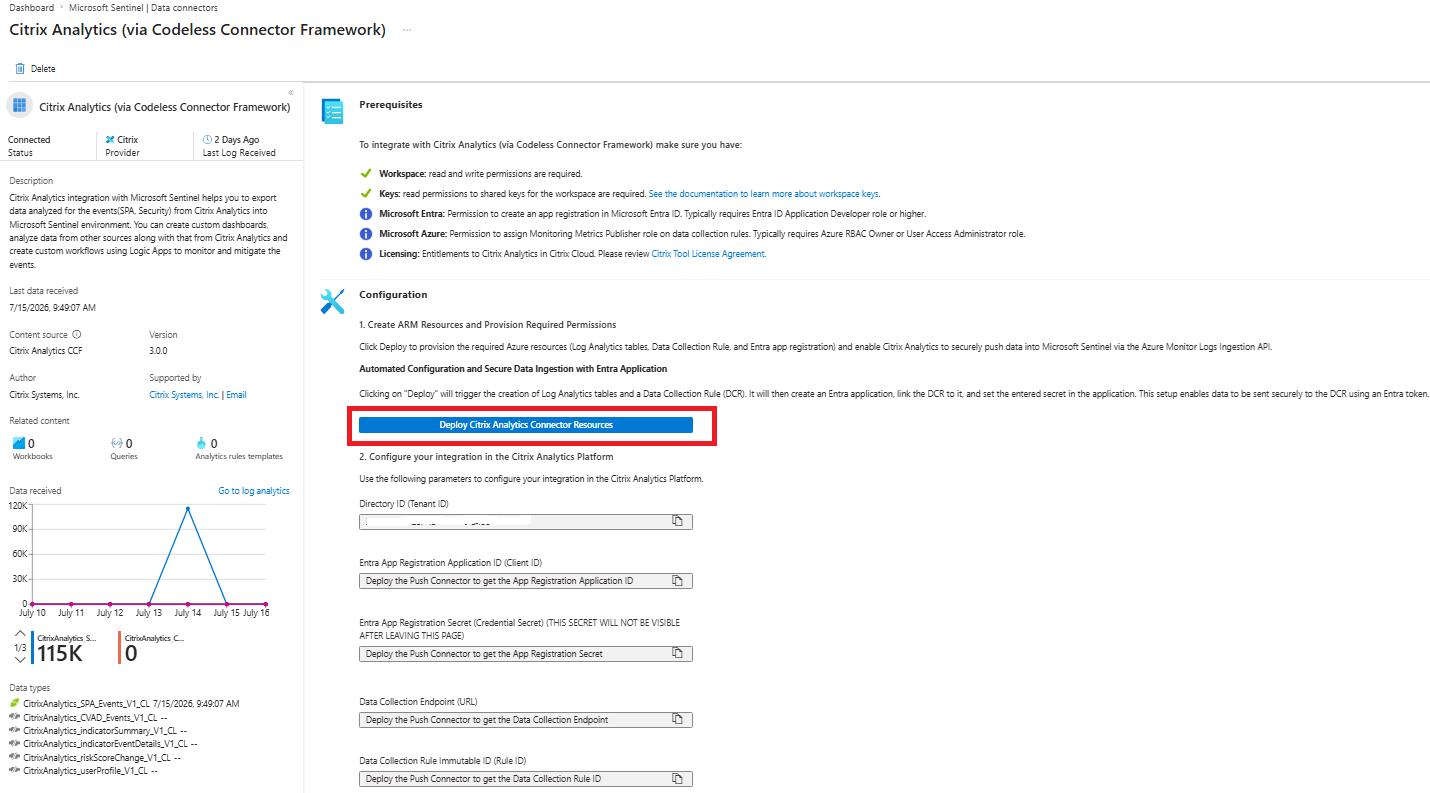This screenshot has height=793, width=1430.
Task: Click the last data received timestamp
Action: click(x=52, y=308)
